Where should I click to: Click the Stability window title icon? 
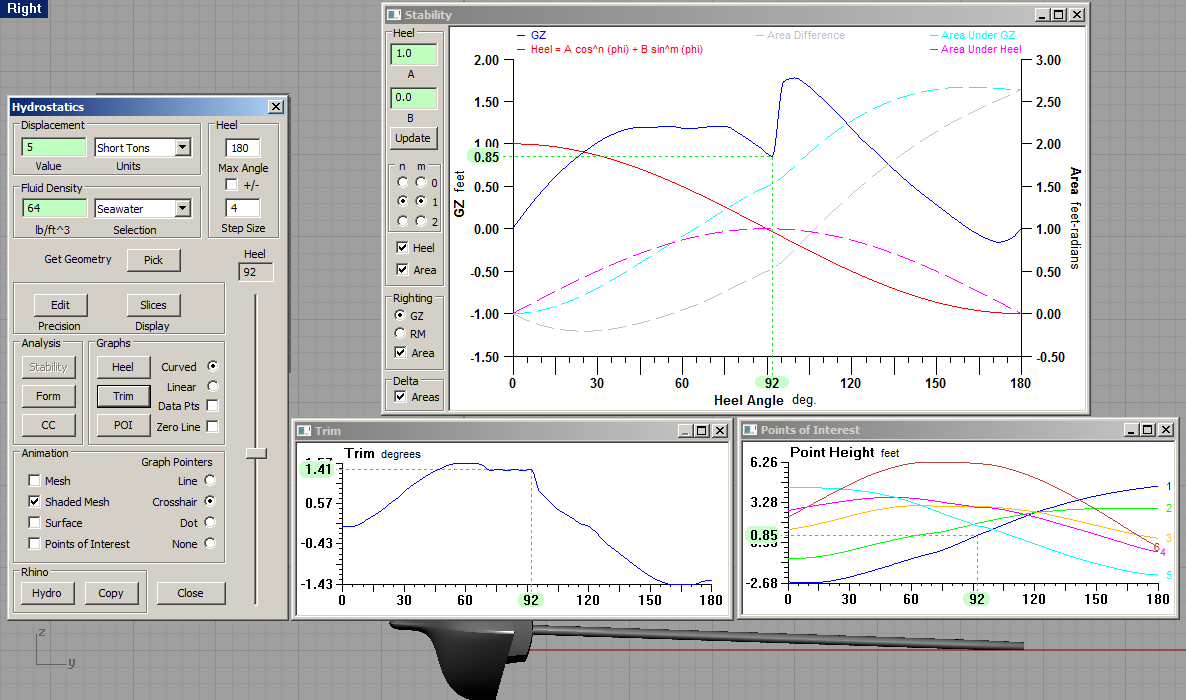(394, 14)
